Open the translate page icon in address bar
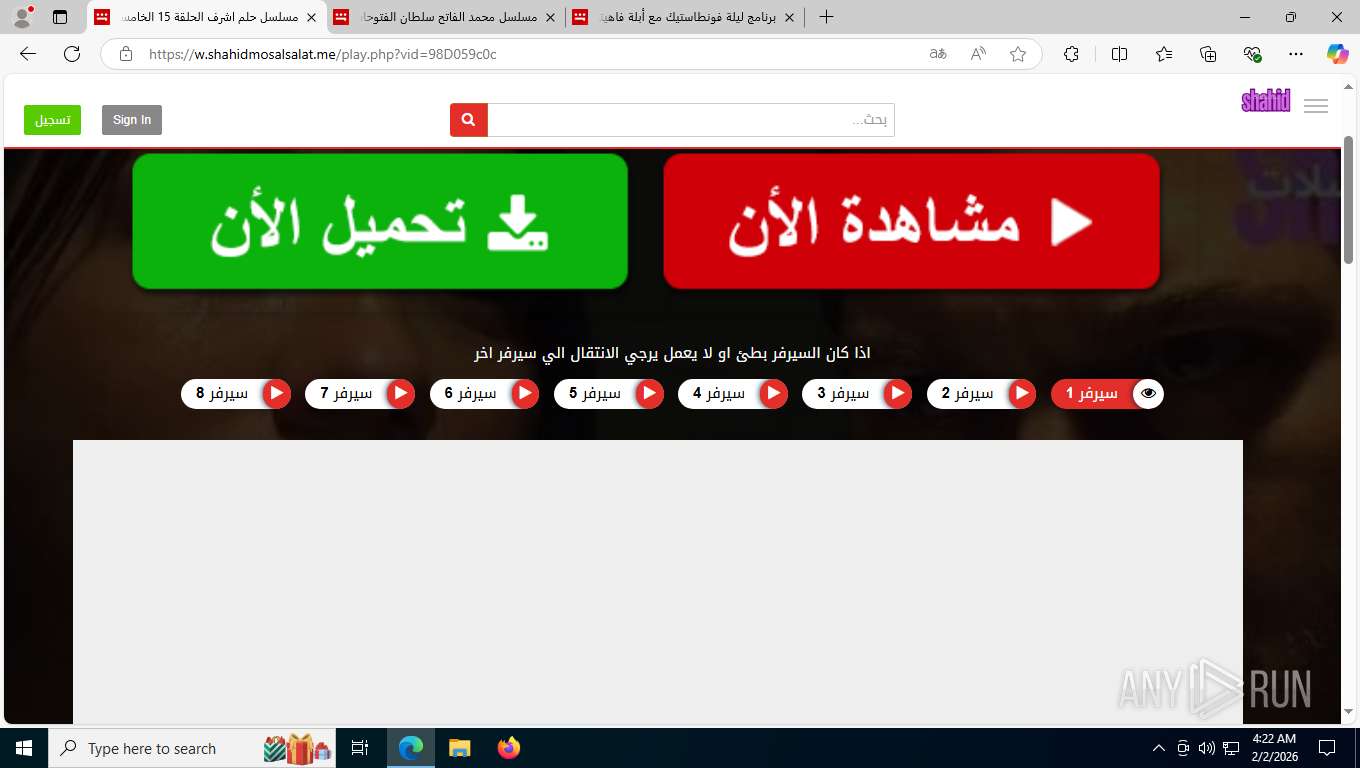 coord(938,54)
